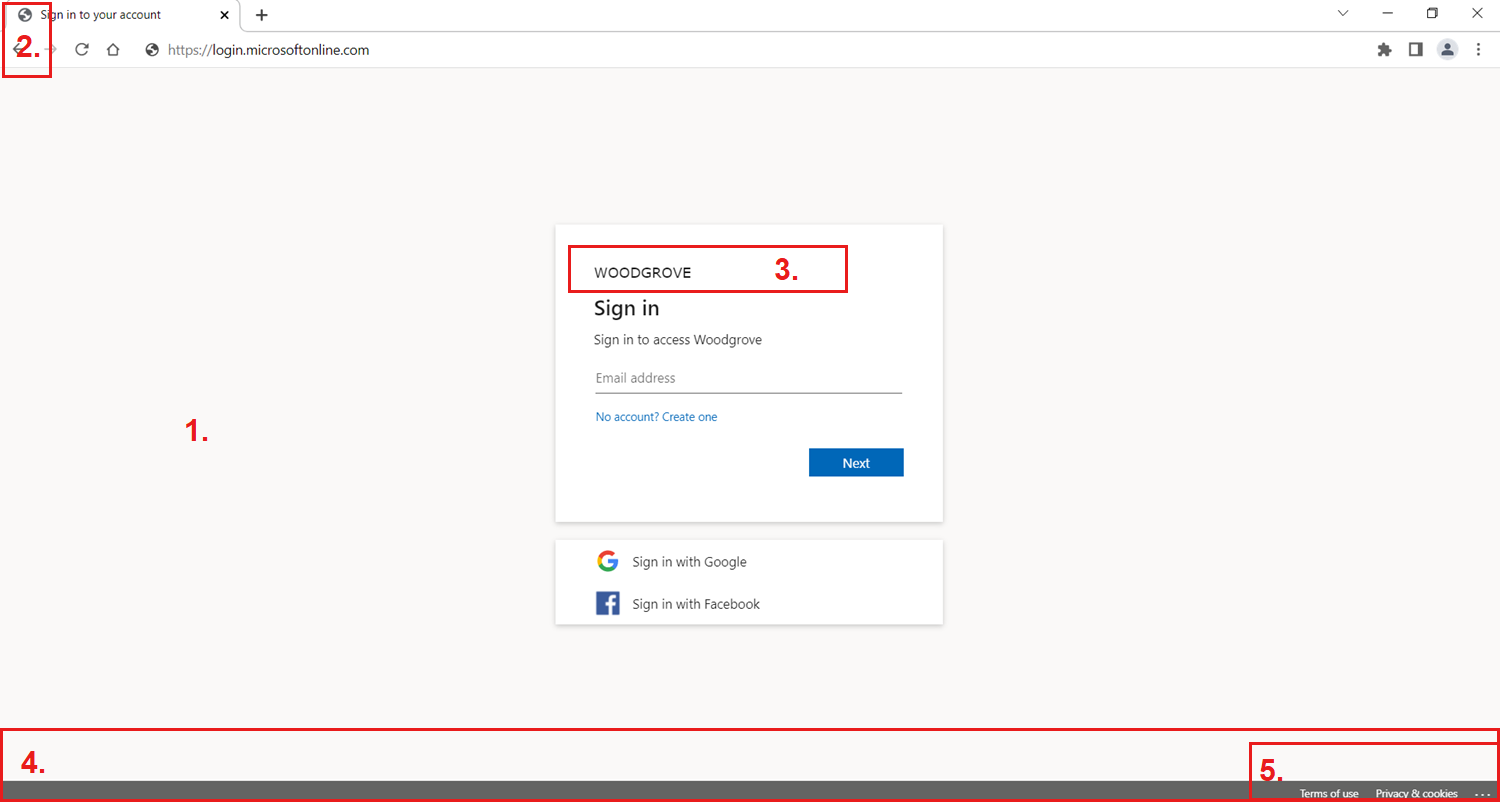The height and width of the screenshot is (802, 1500).
Task: Expand the tab search chevron
Action: (x=1343, y=14)
